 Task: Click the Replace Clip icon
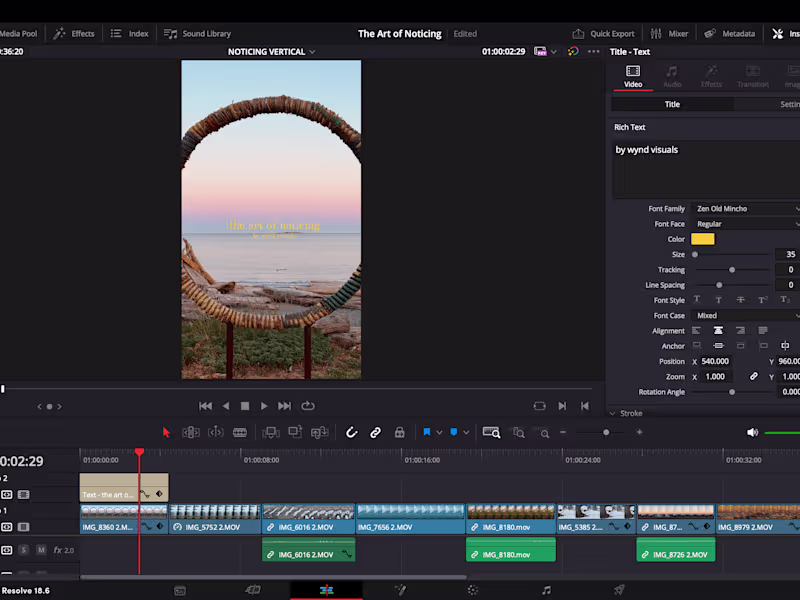coord(319,433)
